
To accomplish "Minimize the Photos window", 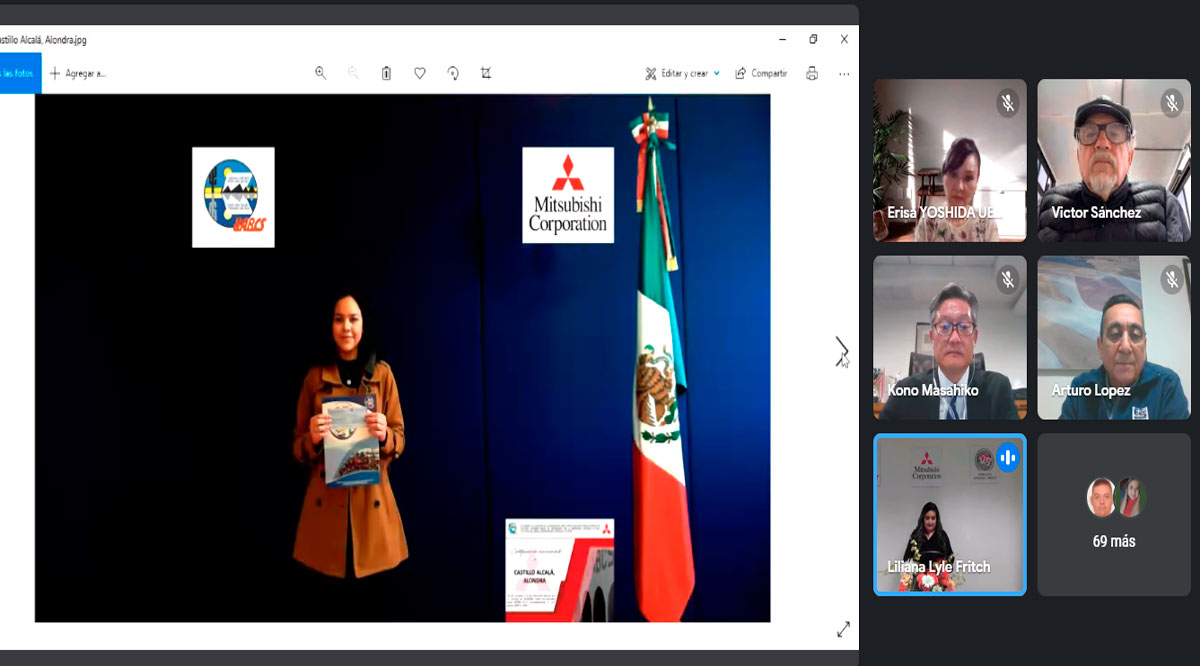I will (782, 39).
